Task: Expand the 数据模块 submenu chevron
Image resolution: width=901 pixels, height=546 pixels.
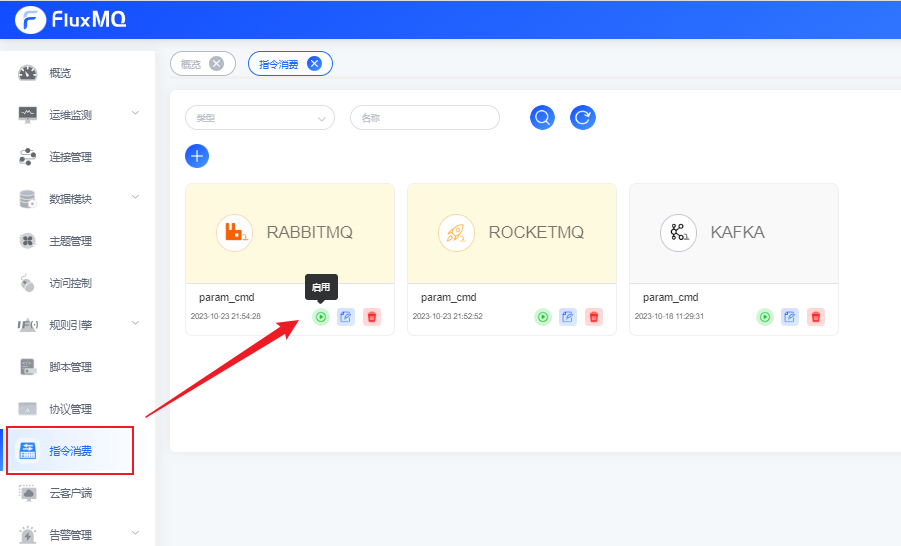Action: [x=136, y=197]
